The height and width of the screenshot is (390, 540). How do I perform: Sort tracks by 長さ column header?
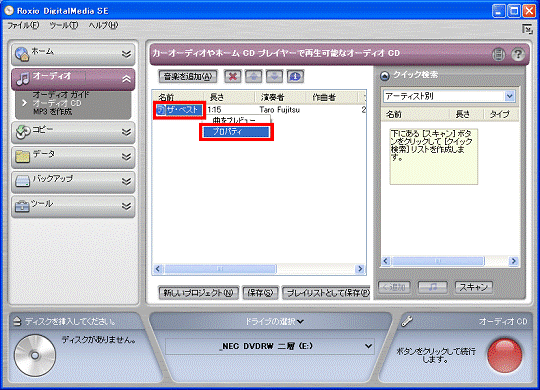point(229,97)
